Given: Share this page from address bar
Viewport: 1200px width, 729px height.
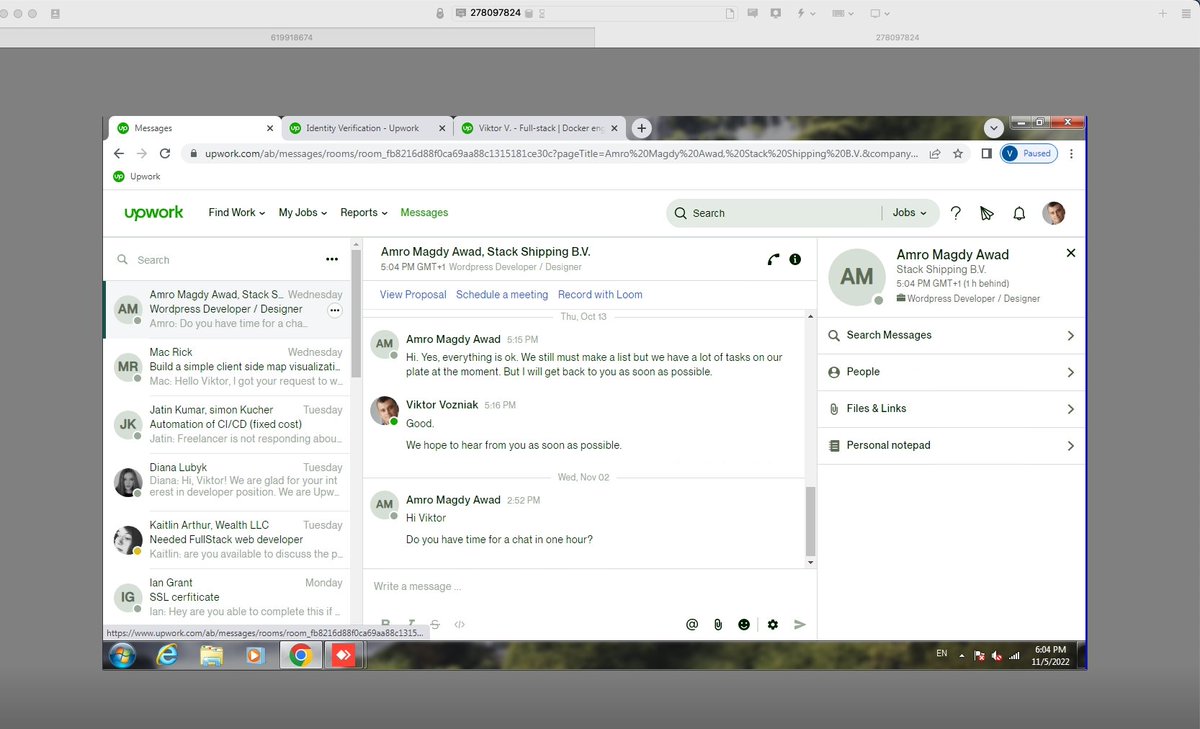Looking at the screenshot, I should point(935,154).
